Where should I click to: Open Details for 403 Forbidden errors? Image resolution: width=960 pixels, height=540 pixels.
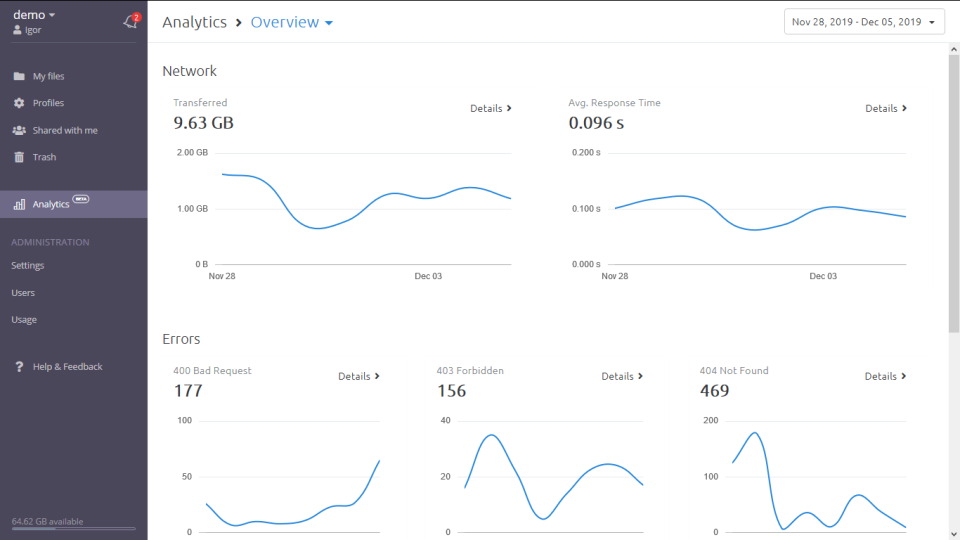coord(622,376)
